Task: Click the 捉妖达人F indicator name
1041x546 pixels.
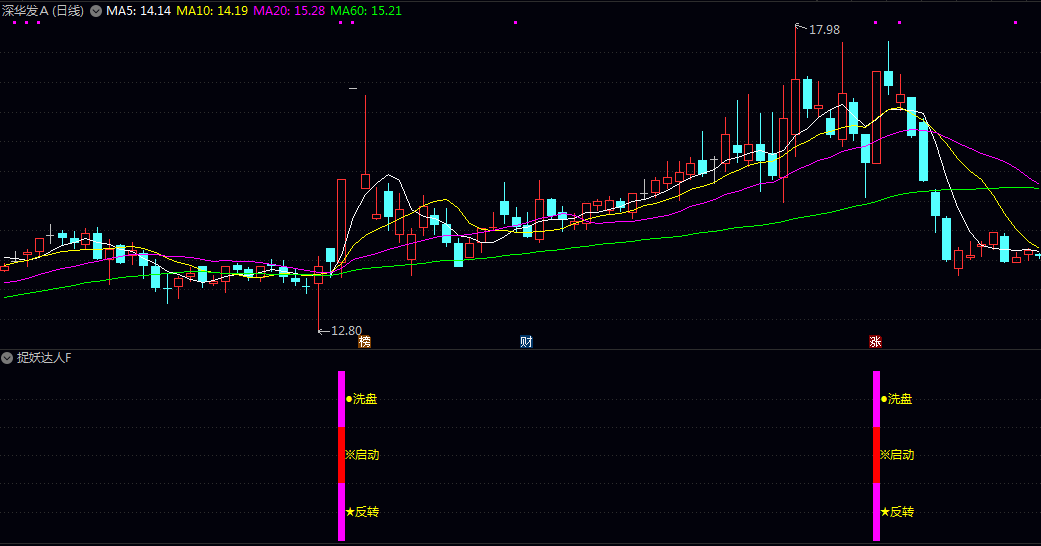Action: [44, 358]
